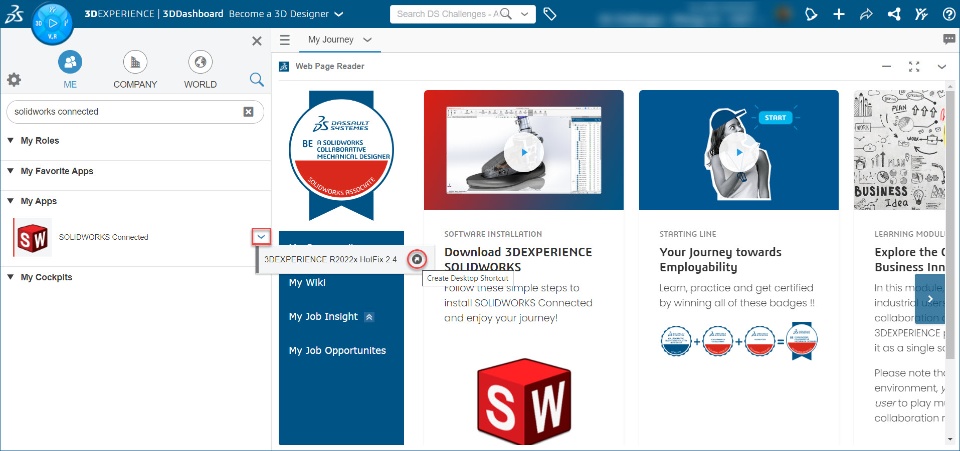This screenshot has width=960, height=451.
Task: Click the top bar search magnifier
Action: click(506, 14)
